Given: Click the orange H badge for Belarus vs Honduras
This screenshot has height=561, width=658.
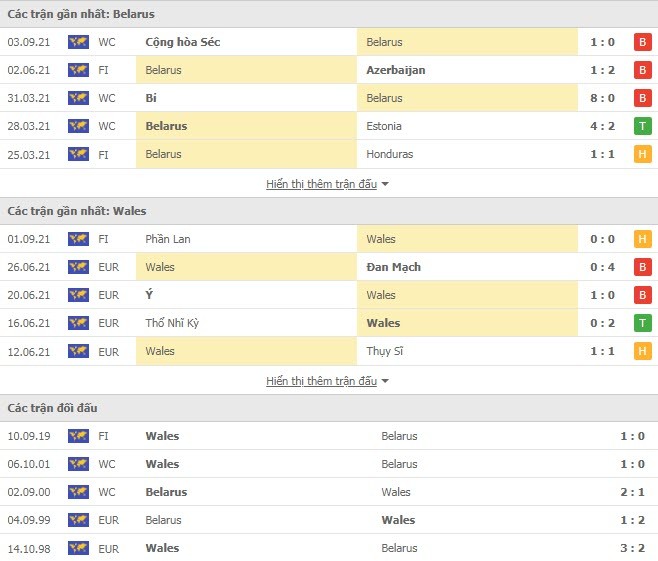Looking at the screenshot, I should tap(642, 154).
